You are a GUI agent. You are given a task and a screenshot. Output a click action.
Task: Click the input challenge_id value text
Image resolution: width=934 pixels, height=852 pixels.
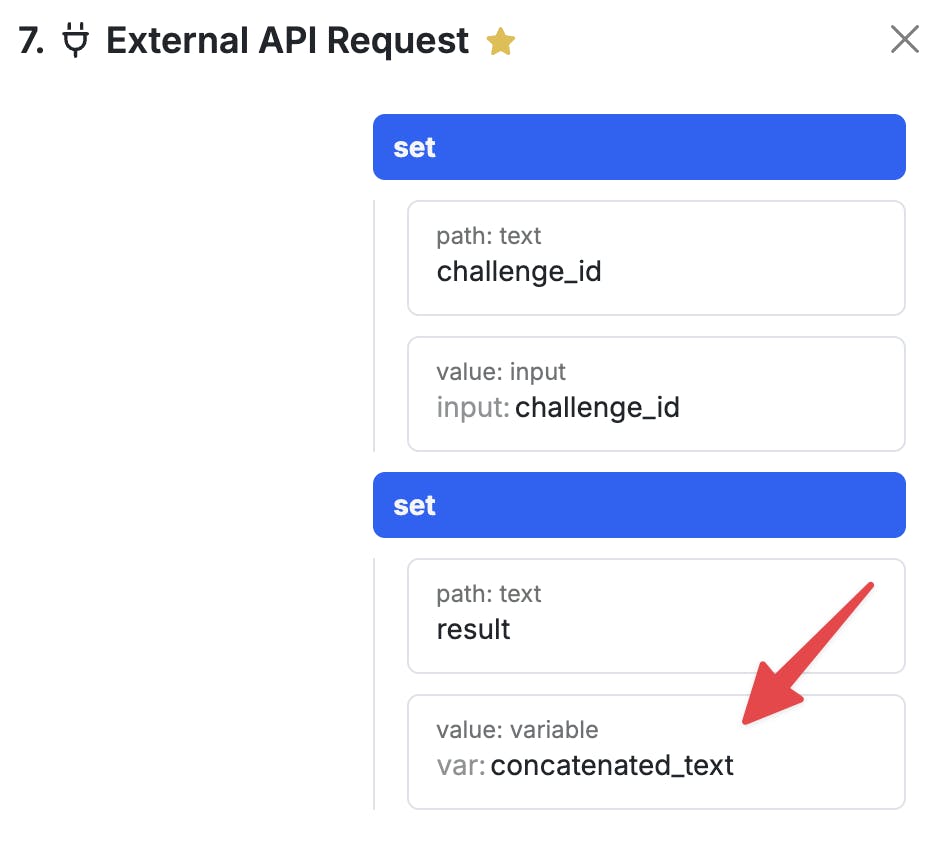click(597, 408)
